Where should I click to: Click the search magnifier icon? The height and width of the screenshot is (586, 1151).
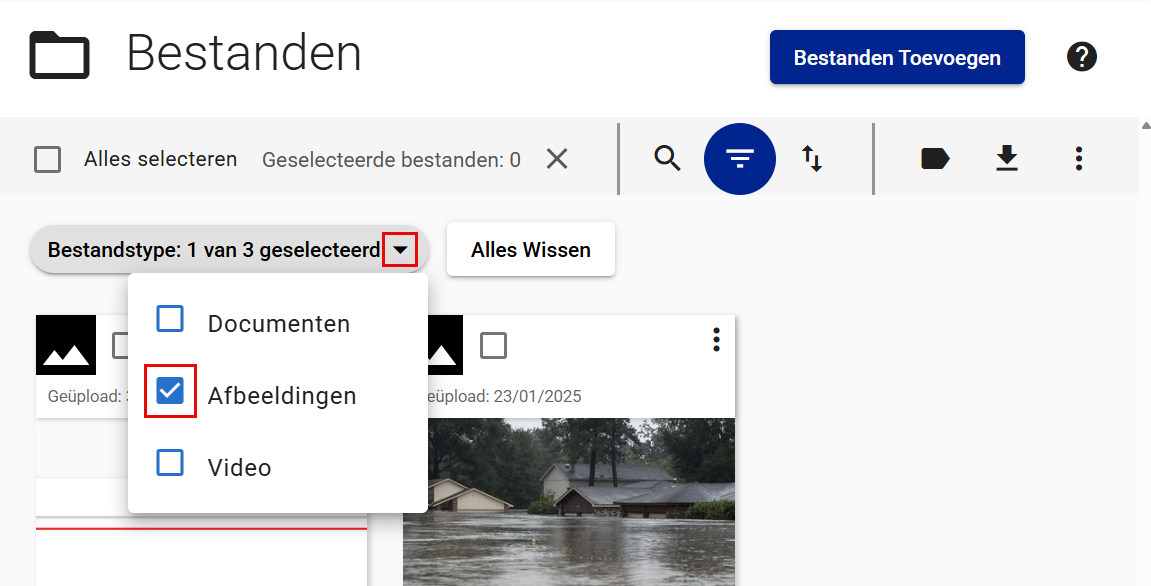[x=667, y=158]
